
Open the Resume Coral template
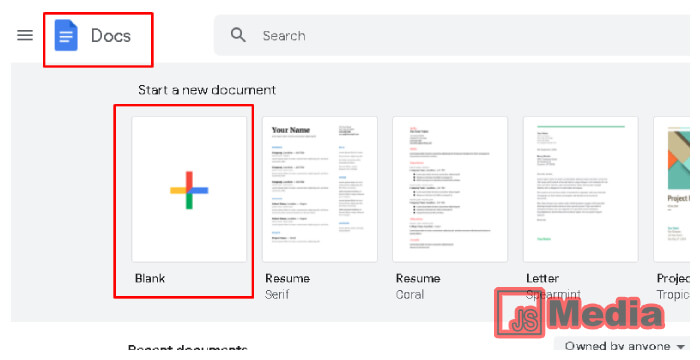click(450, 189)
